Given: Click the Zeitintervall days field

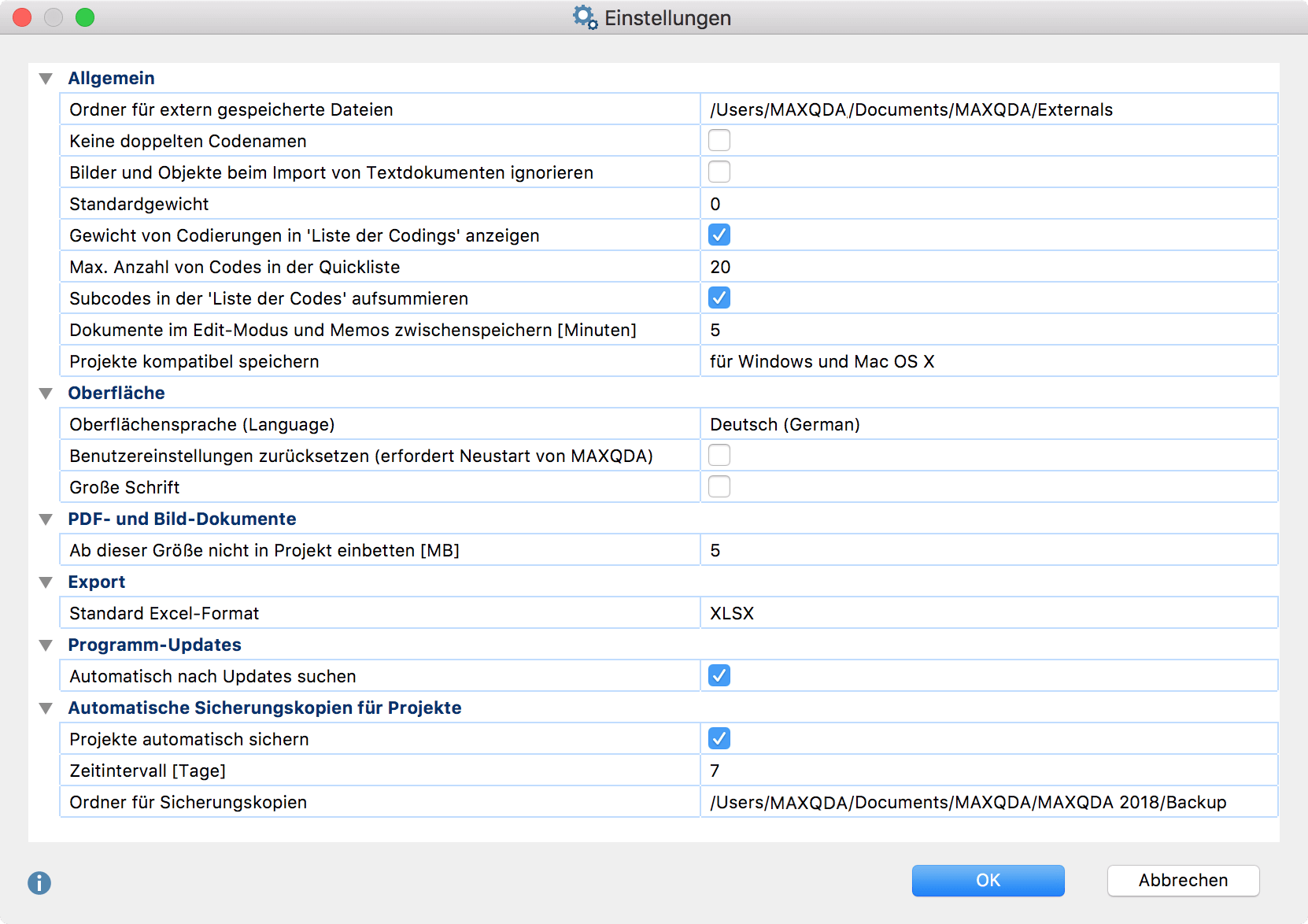Looking at the screenshot, I should [x=866, y=770].
